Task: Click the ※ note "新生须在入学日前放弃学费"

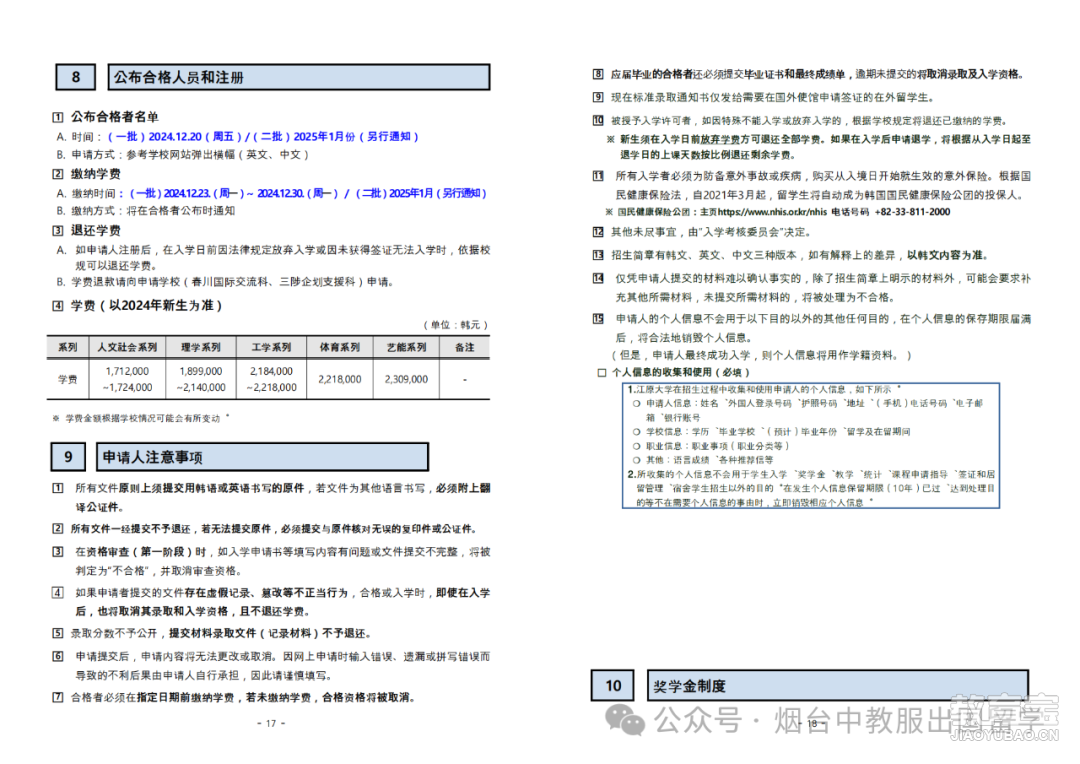Action: point(818,147)
